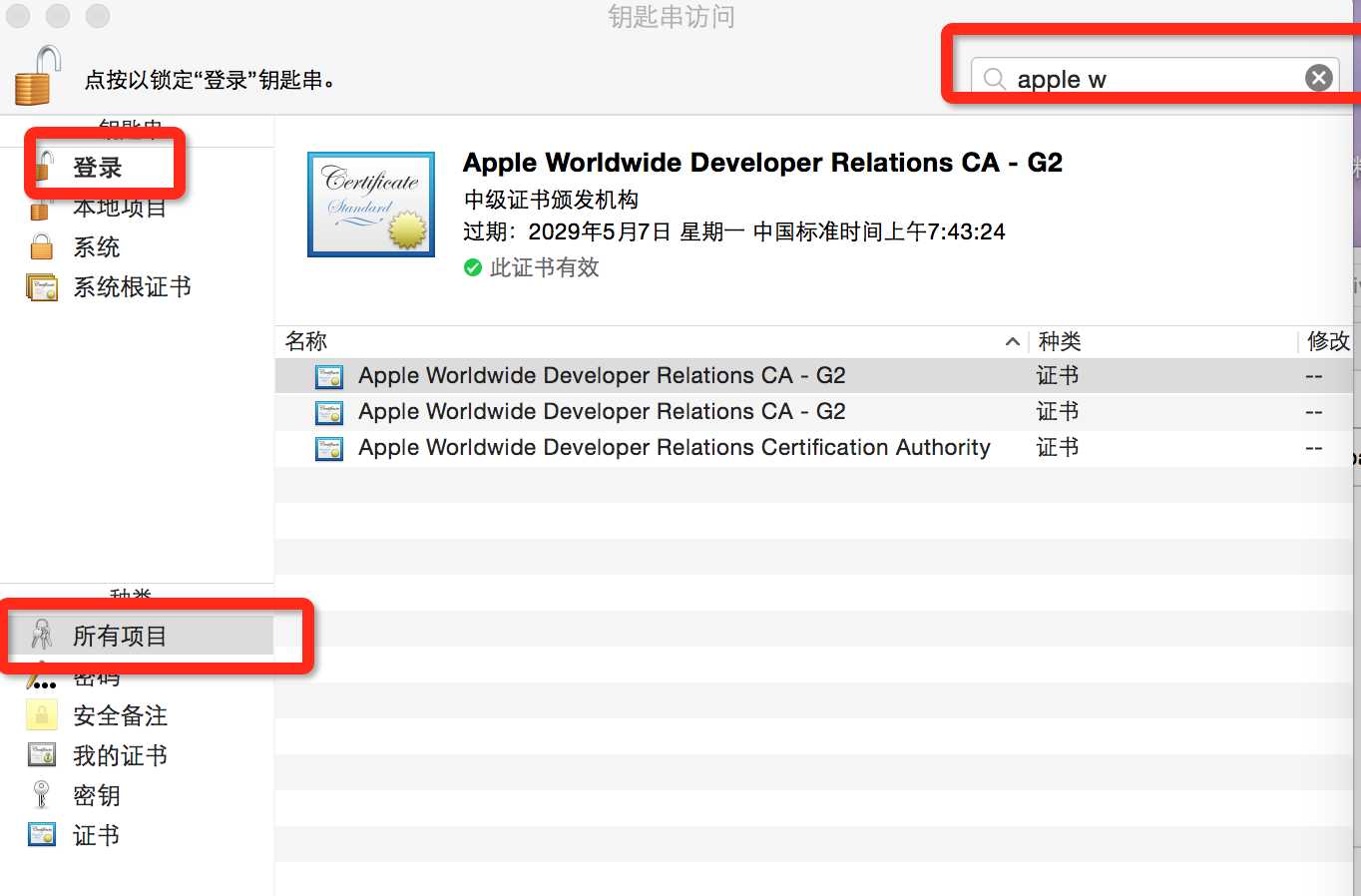
Task: Select the 系统根证书 keychain
Action: 133,287
